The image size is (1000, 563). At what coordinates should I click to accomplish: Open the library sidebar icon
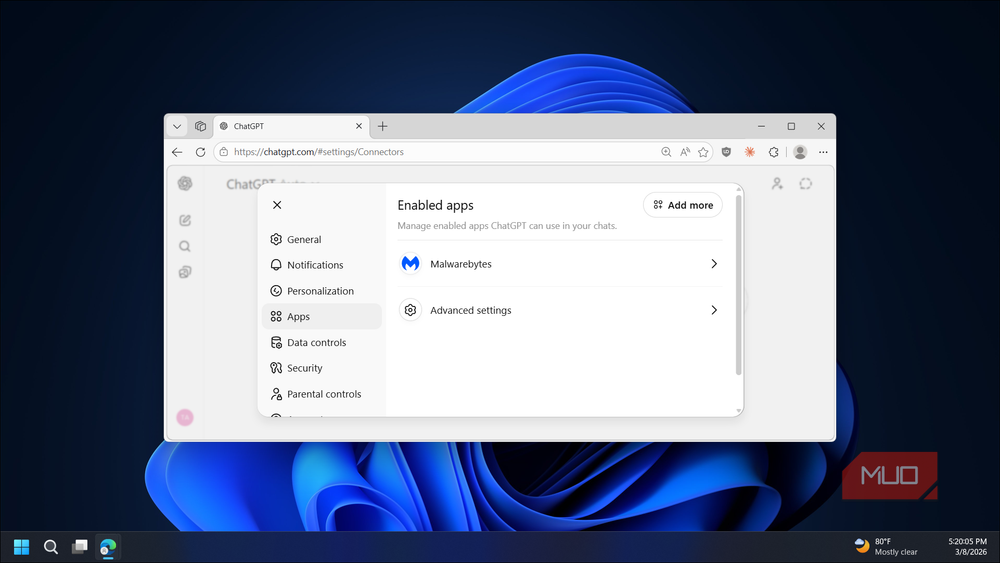[x=185, y=272]
